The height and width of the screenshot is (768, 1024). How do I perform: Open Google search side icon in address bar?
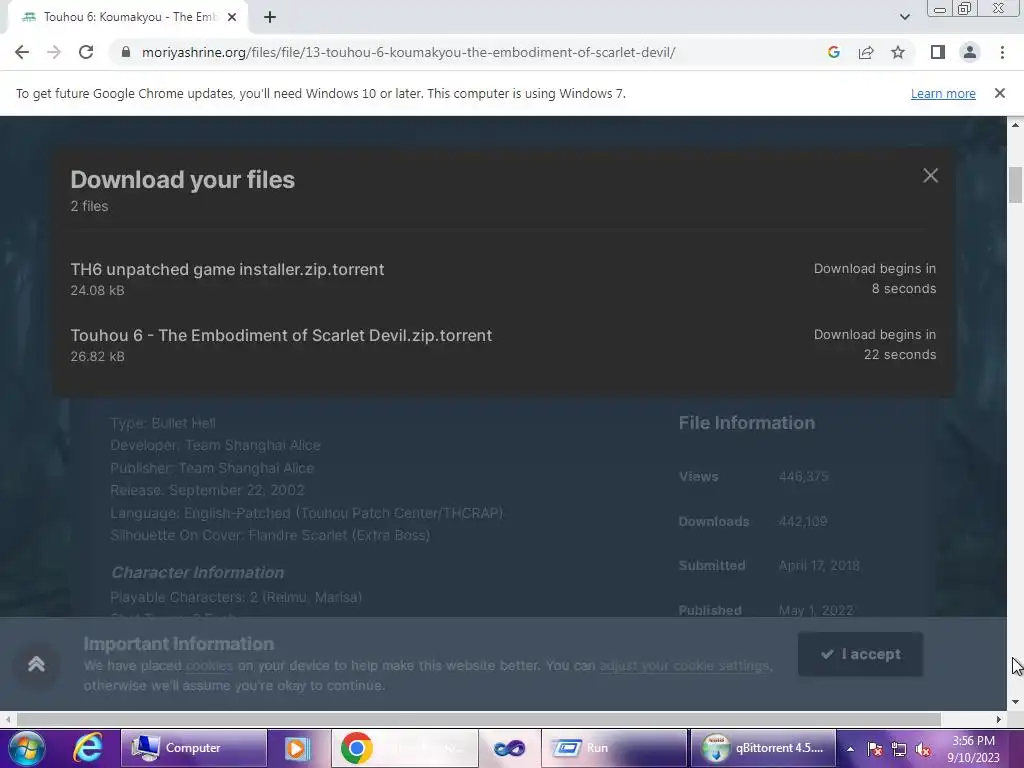(x=833, y=52)
